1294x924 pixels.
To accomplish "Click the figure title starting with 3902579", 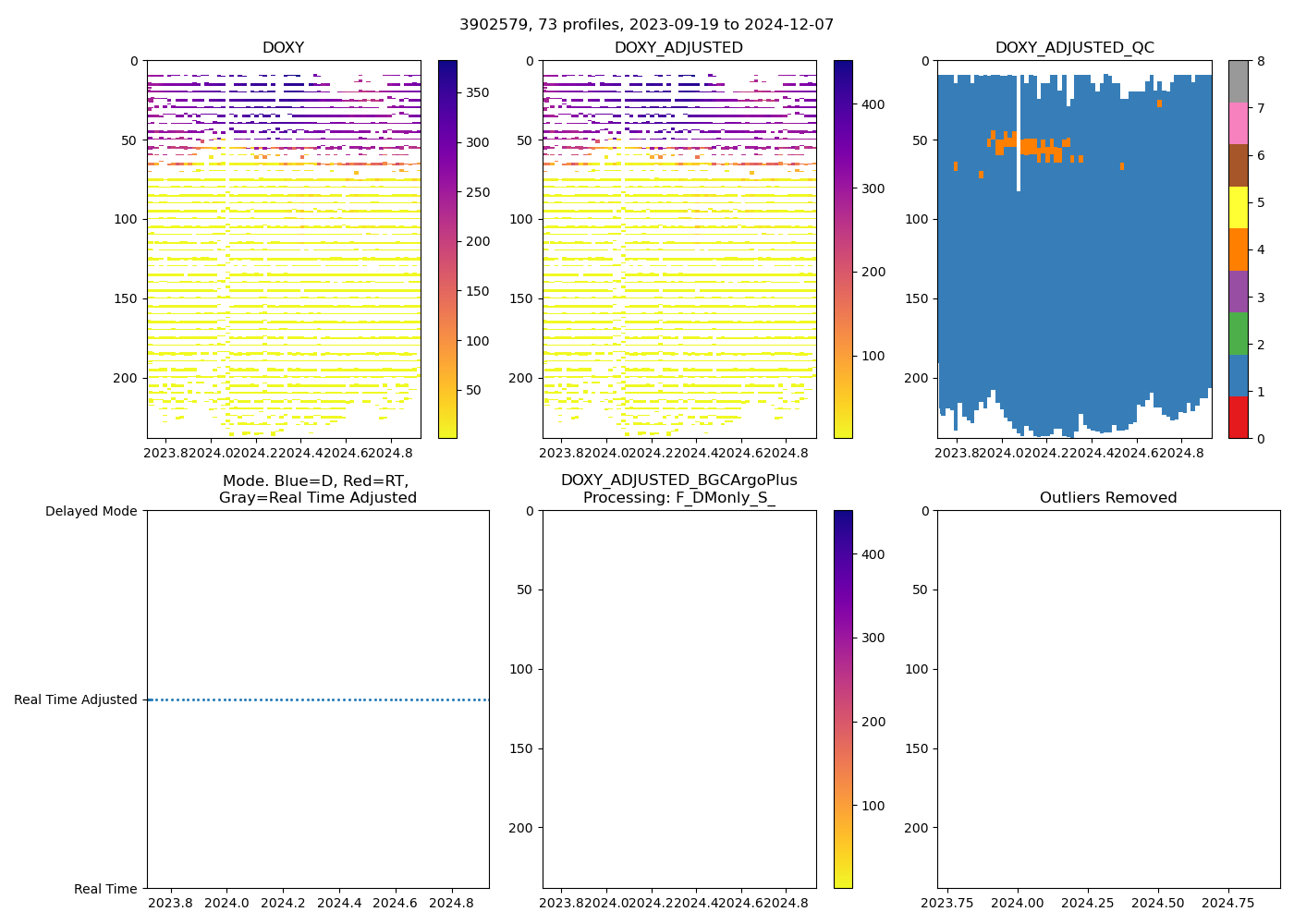I will pyautogui.click(x=646, y=25).
